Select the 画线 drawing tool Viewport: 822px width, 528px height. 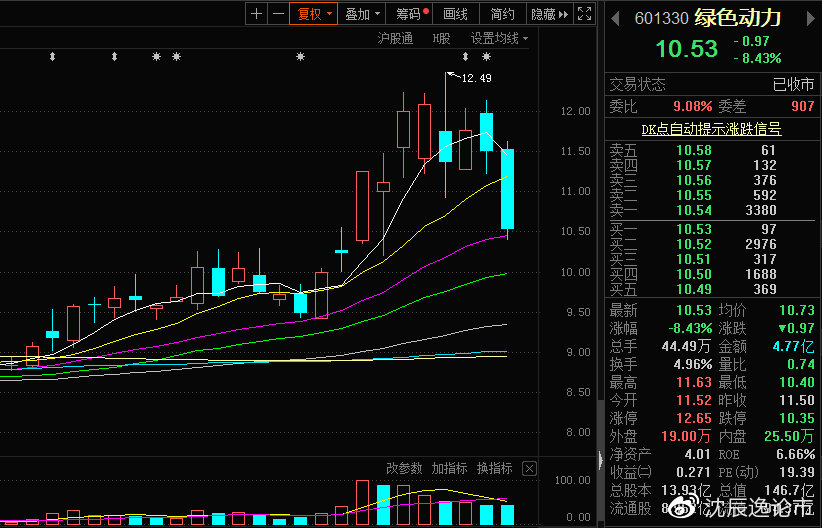[456, 14]
